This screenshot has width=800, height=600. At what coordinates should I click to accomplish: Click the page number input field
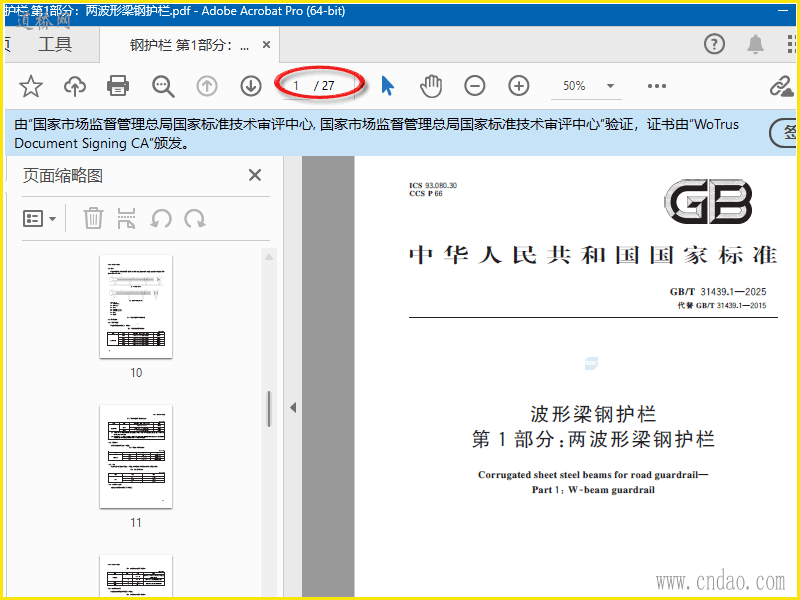[296, 86]
